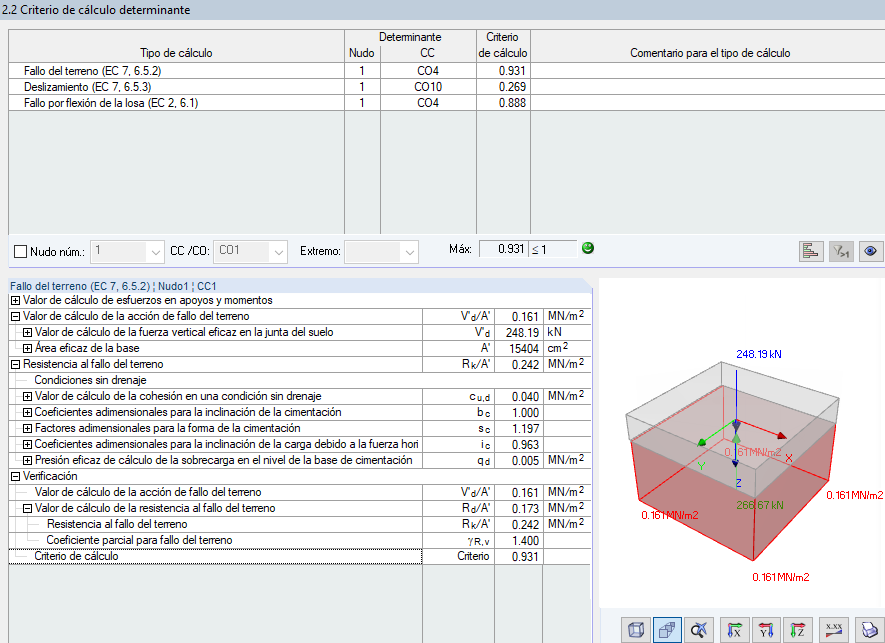Click the 0.963 load inclination value
The height and width of the screenshot is (643, 885).
519,444
